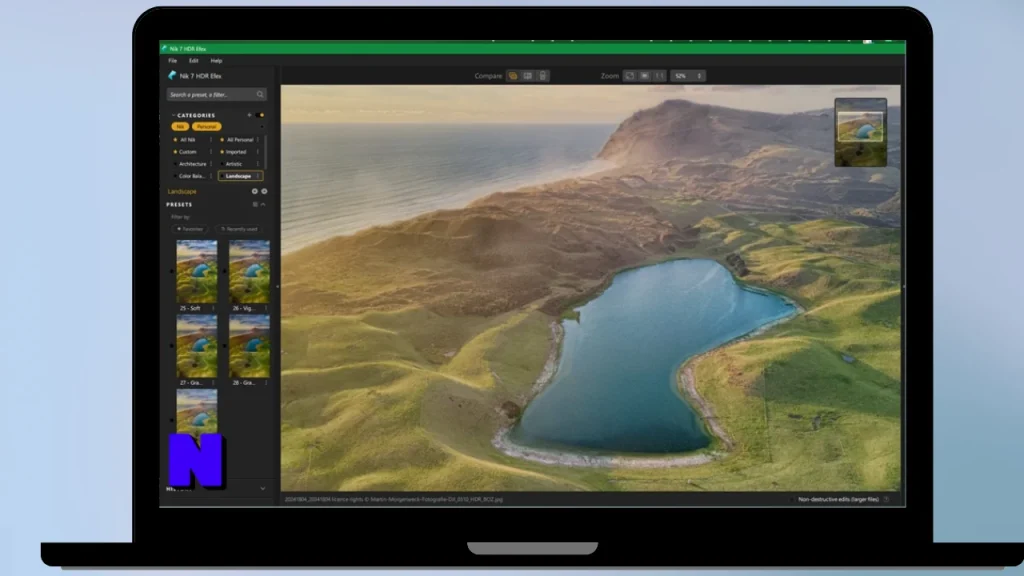Add a new category with plus icon
The image size is (1024, 576).
pos(249,115)
